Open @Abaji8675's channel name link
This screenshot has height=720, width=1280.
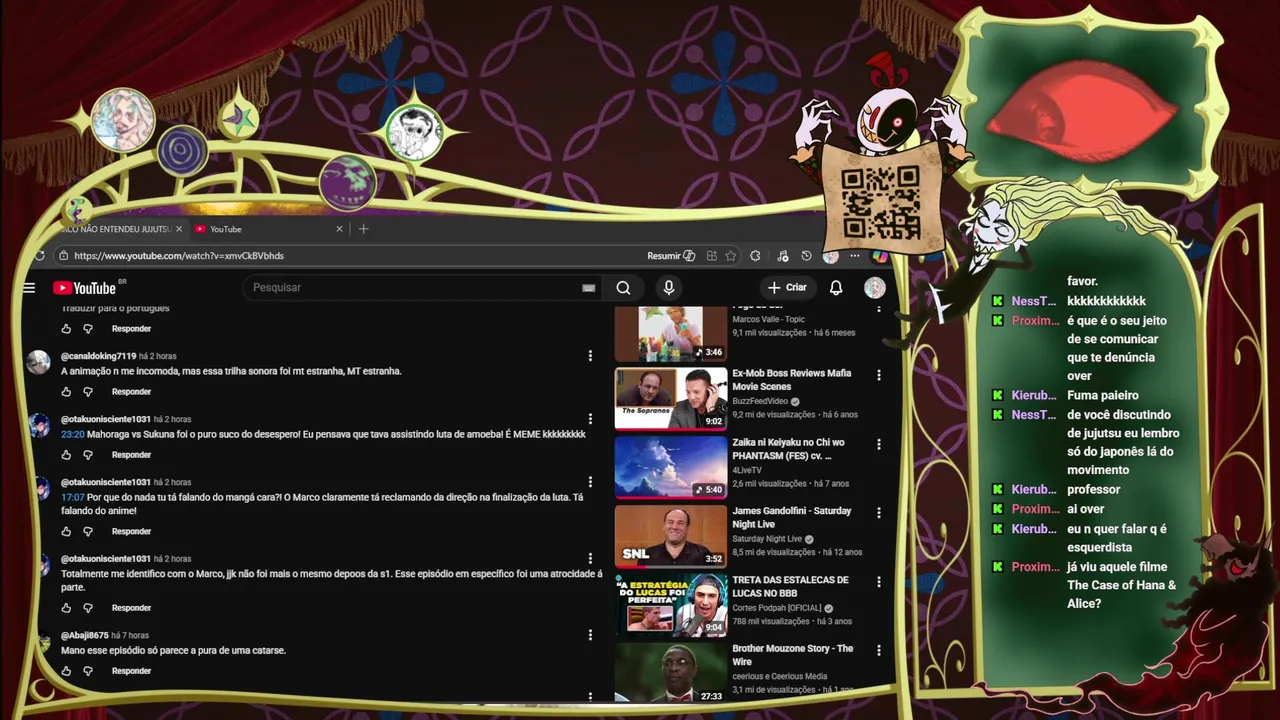[84, 636]
